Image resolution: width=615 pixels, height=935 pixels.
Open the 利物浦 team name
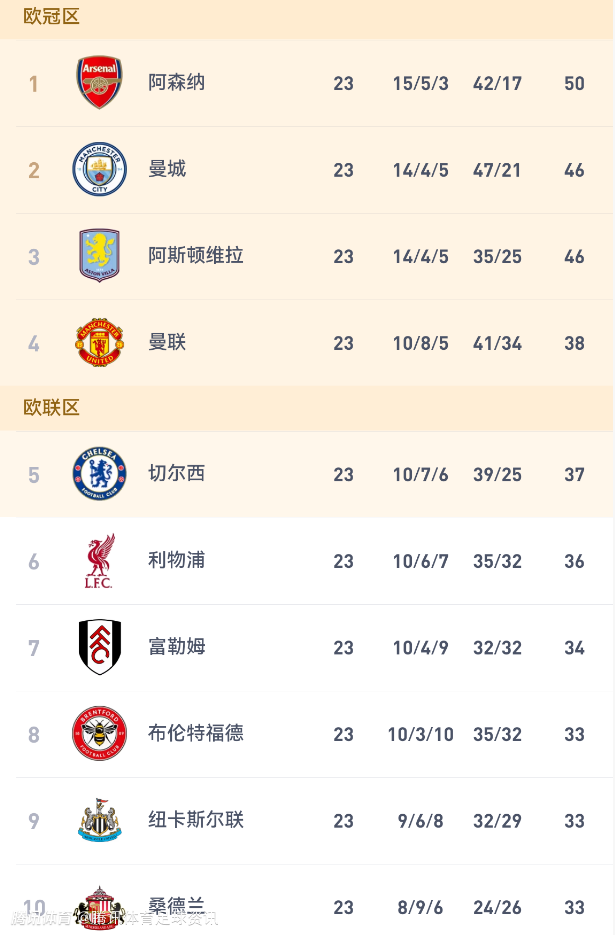point(177,560)
